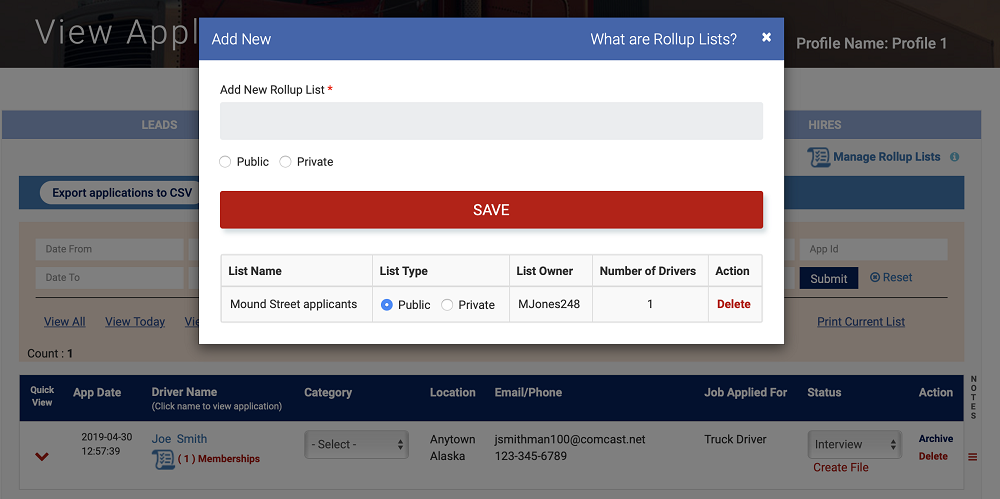
Task: Select Public for the new rollup list
Action: click(x=224, y=162)
